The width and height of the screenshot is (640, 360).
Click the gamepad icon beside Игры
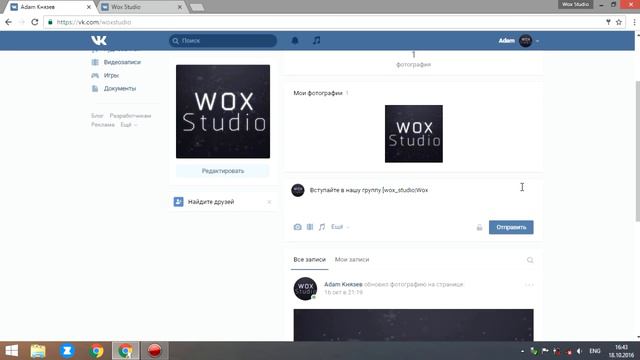click(95, 75)
